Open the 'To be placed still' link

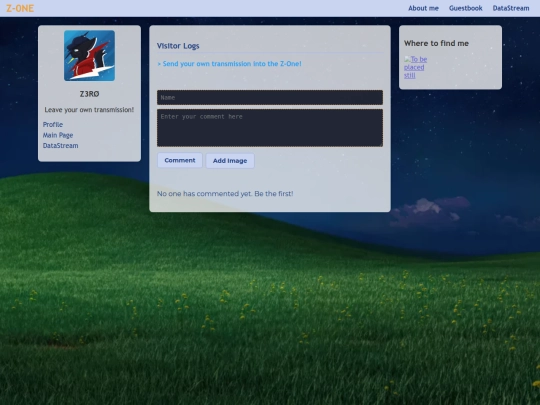pyautogui.click(x=415, y=67)
